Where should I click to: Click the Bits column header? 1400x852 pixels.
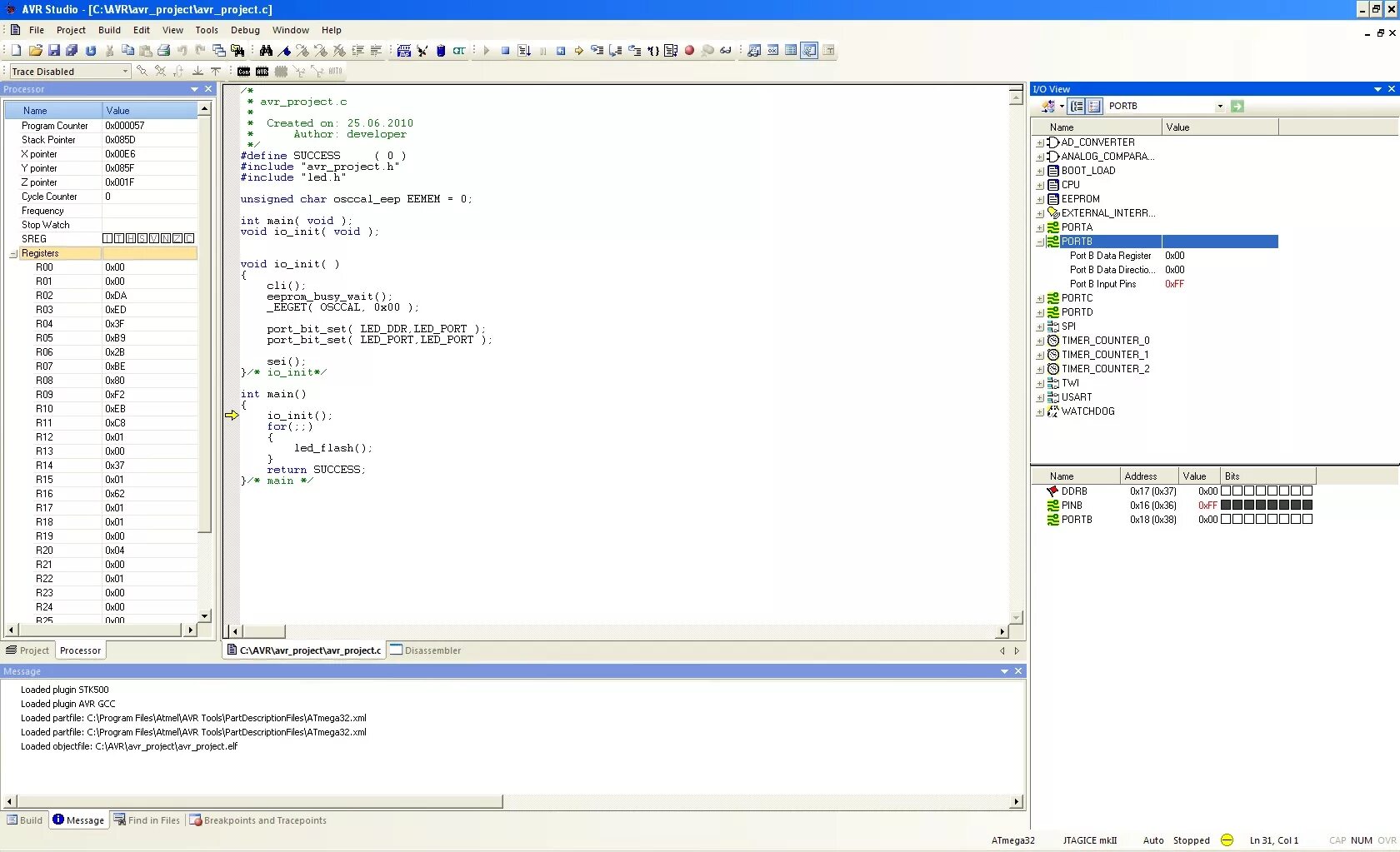click(1267, 477)
